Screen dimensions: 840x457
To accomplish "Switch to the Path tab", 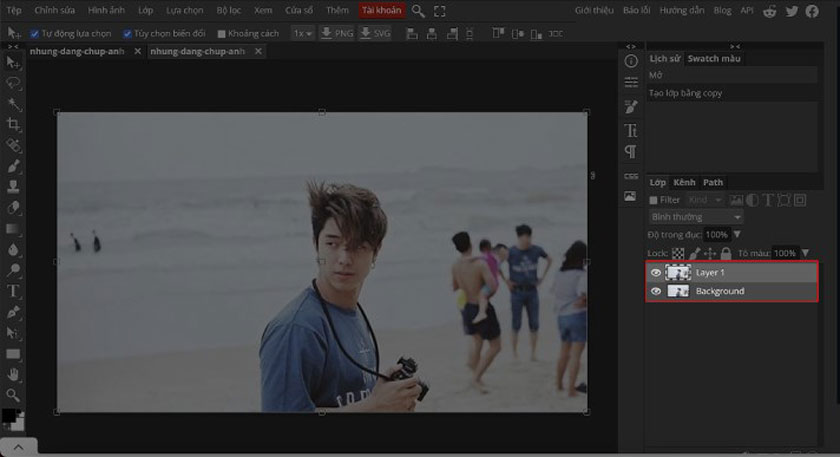I will (x=713, y=183).
